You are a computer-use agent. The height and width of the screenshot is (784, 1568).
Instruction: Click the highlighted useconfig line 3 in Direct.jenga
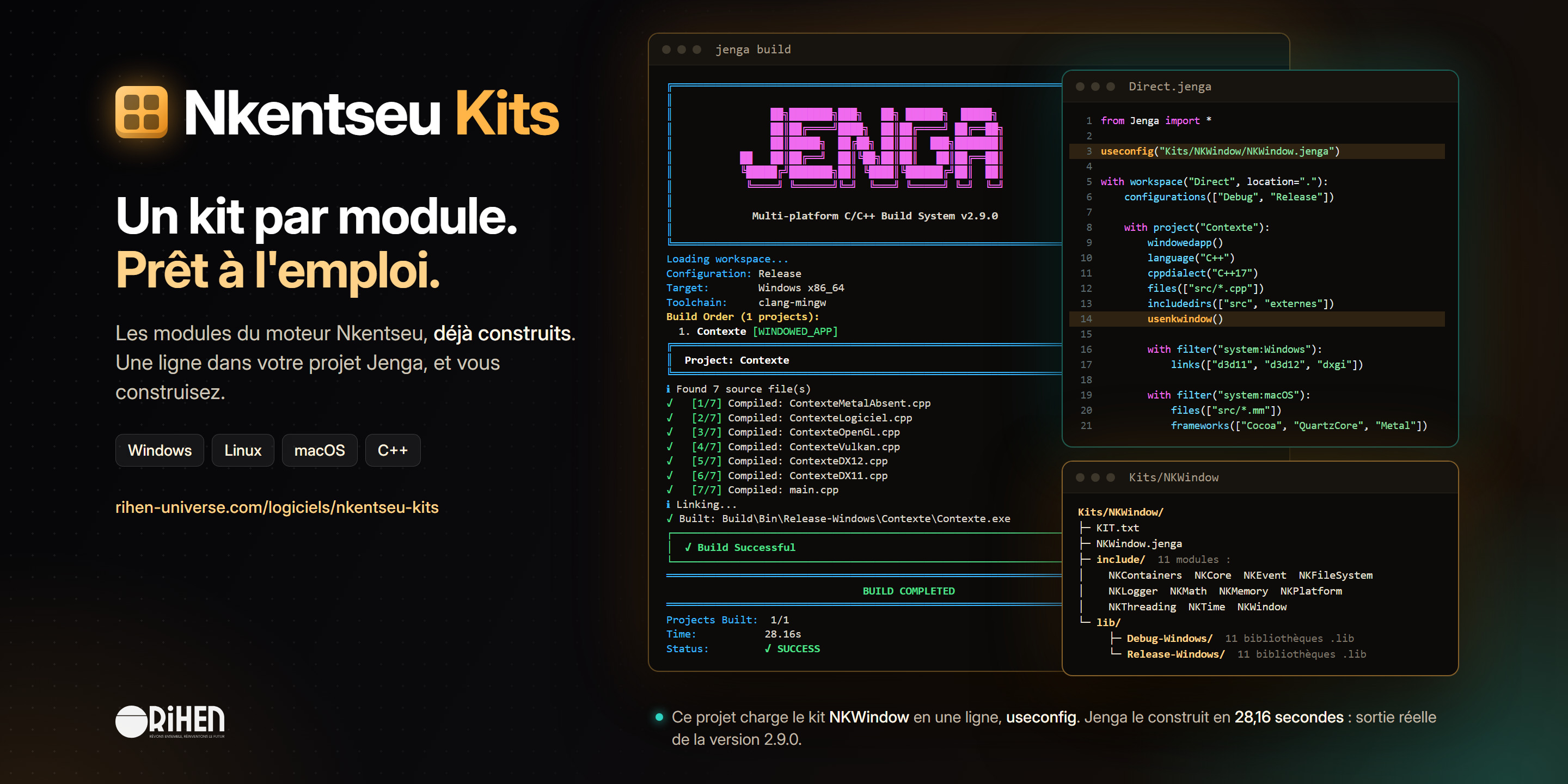coord(1257,151)
